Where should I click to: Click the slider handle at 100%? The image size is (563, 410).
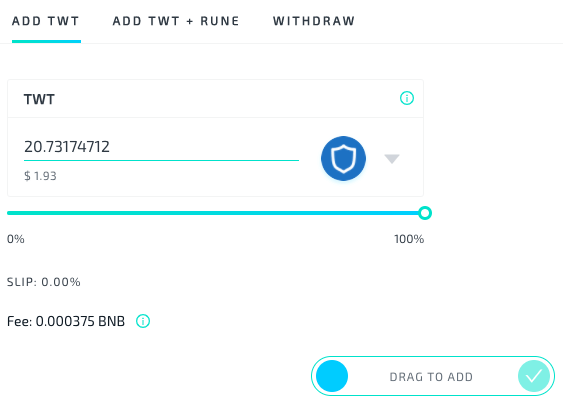click(x=425, y=213)
